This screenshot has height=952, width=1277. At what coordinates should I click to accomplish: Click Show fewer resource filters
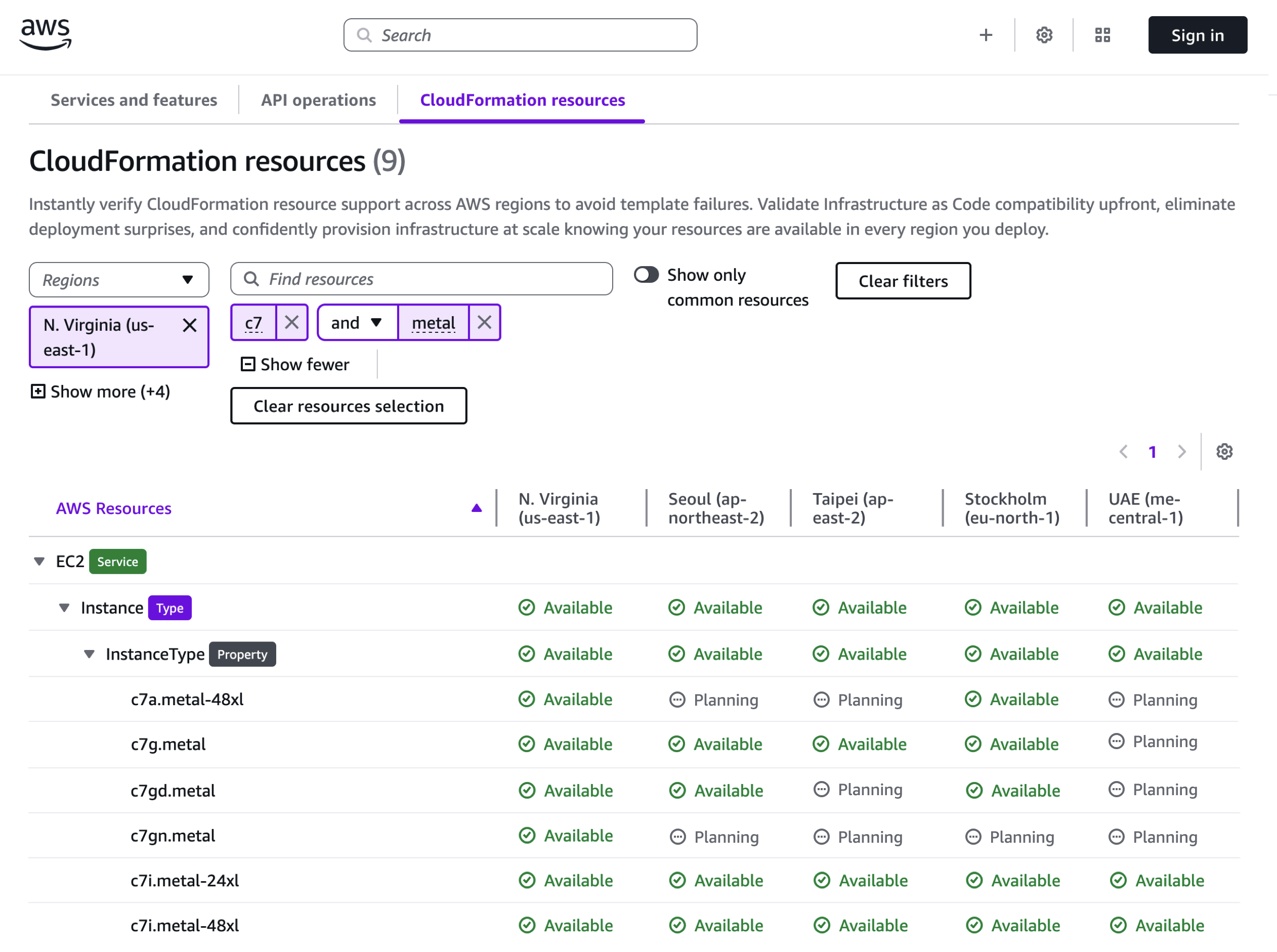pyautogui.click(x=295, y=364)
